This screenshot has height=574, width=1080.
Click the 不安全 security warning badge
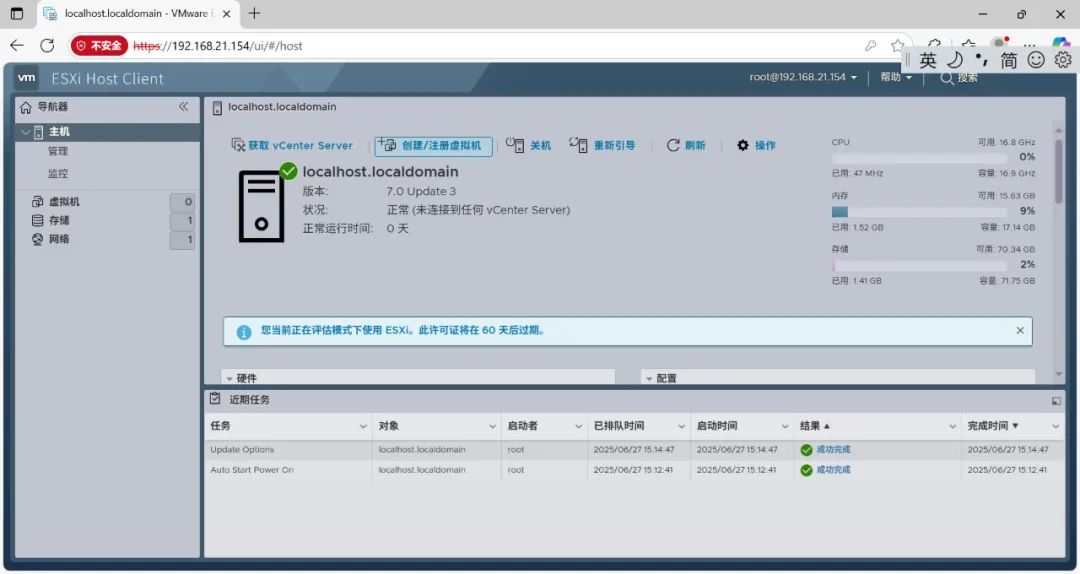[x=99, y=45]
